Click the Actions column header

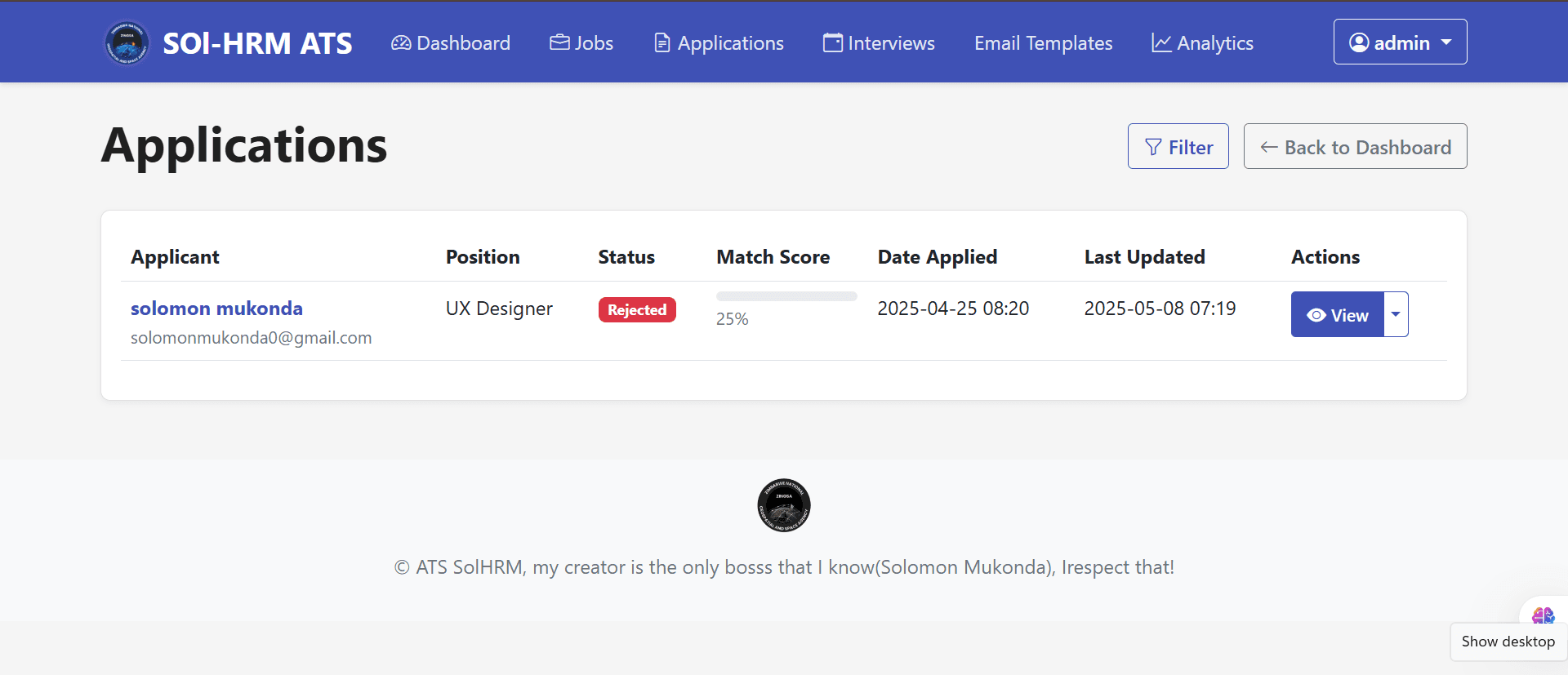click(1325, 257)
